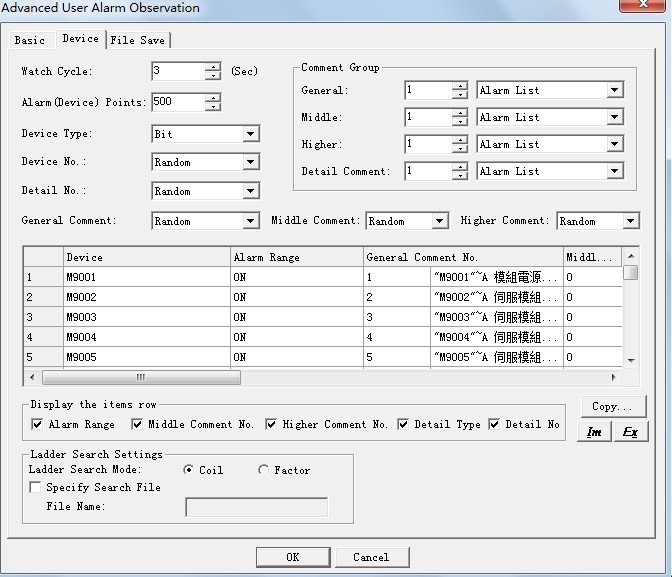Open Higher Comment Random dropdown
The width and height of the screenshot is (672, 577).
coord(630,221)
